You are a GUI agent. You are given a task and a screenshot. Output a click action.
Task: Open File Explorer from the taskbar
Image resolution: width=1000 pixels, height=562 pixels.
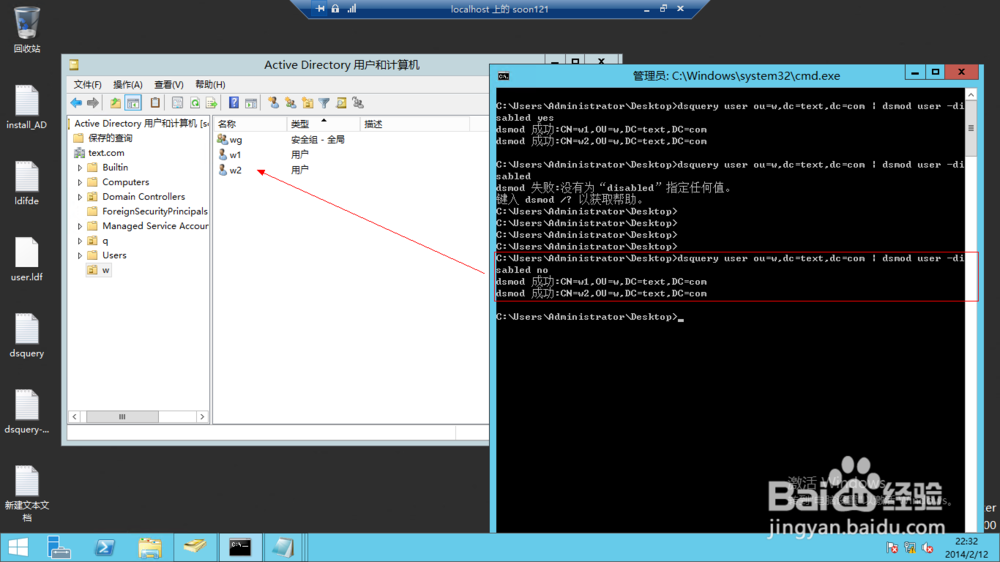click(149, 547)
